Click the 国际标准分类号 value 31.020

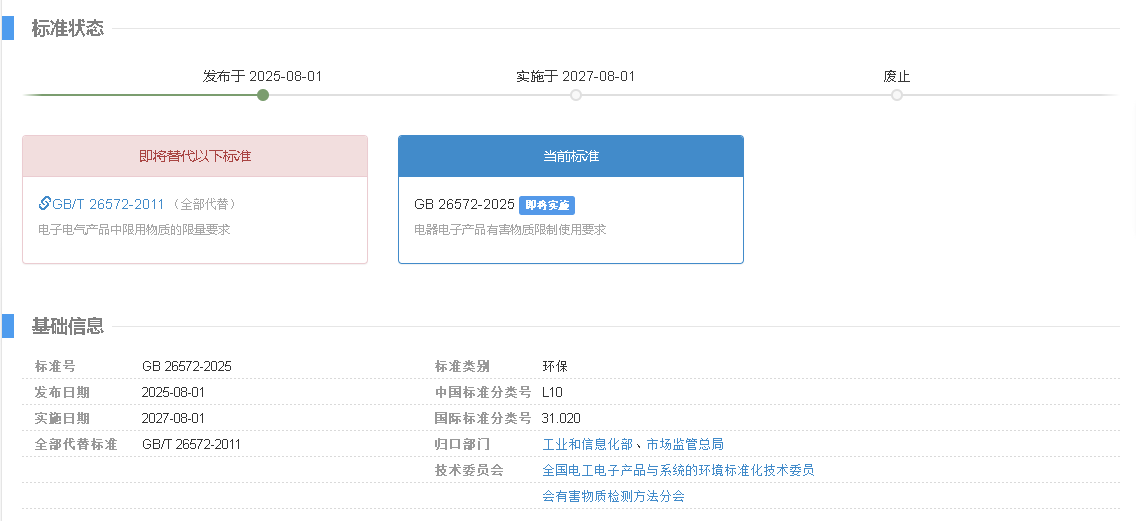pyautogui.click(x=561, y=418)
